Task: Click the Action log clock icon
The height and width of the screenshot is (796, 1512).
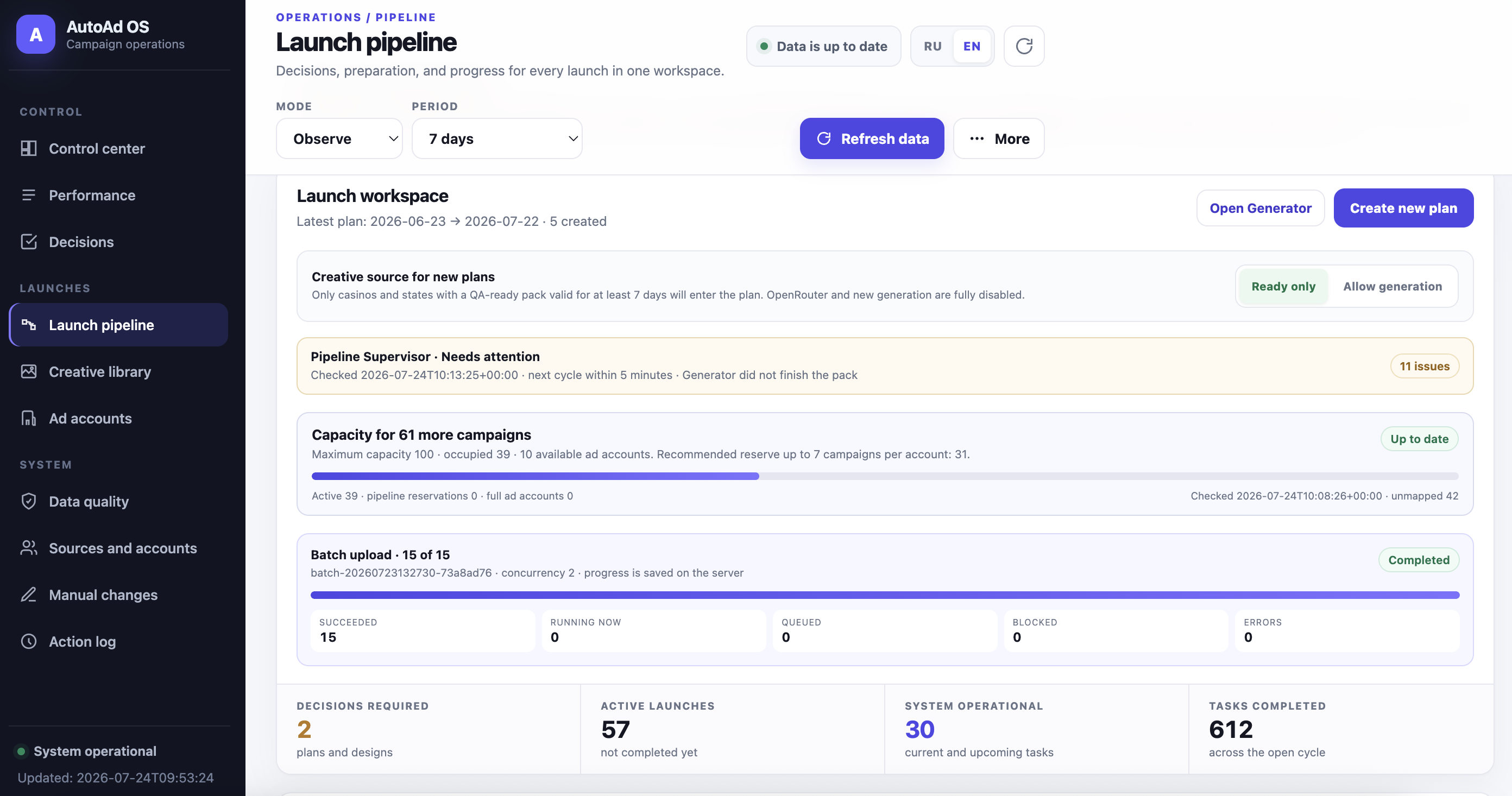Action: [x=29, y=641]
